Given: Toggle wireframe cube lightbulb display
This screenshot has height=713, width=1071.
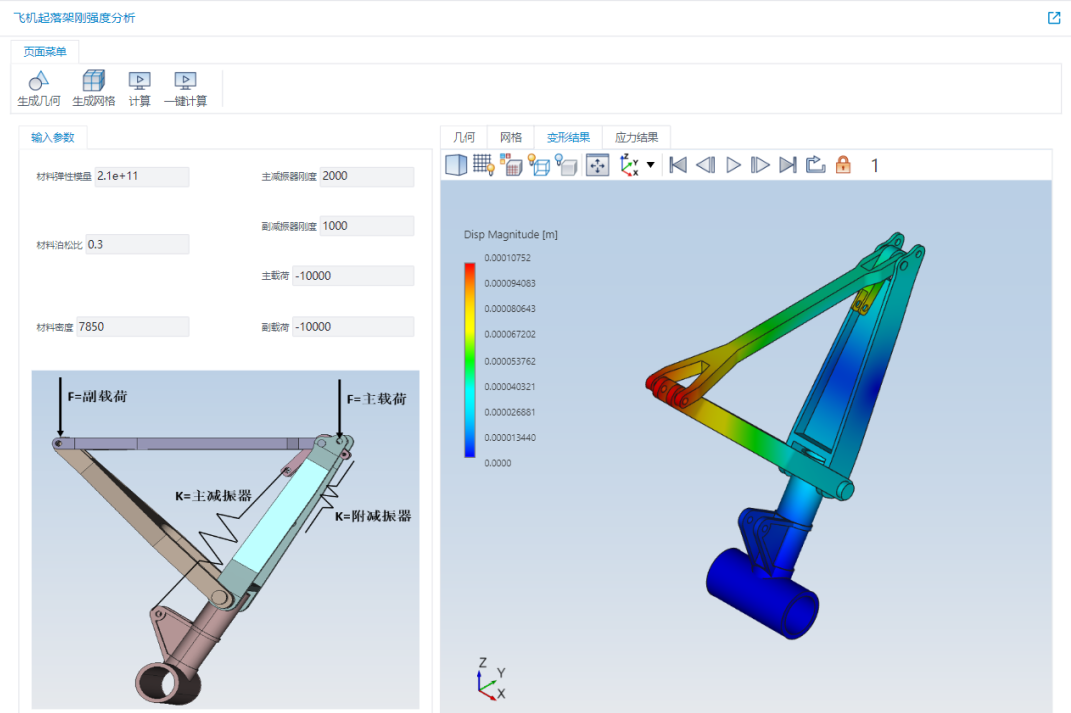Looking at the screenshot, I should tap(539, 165).
